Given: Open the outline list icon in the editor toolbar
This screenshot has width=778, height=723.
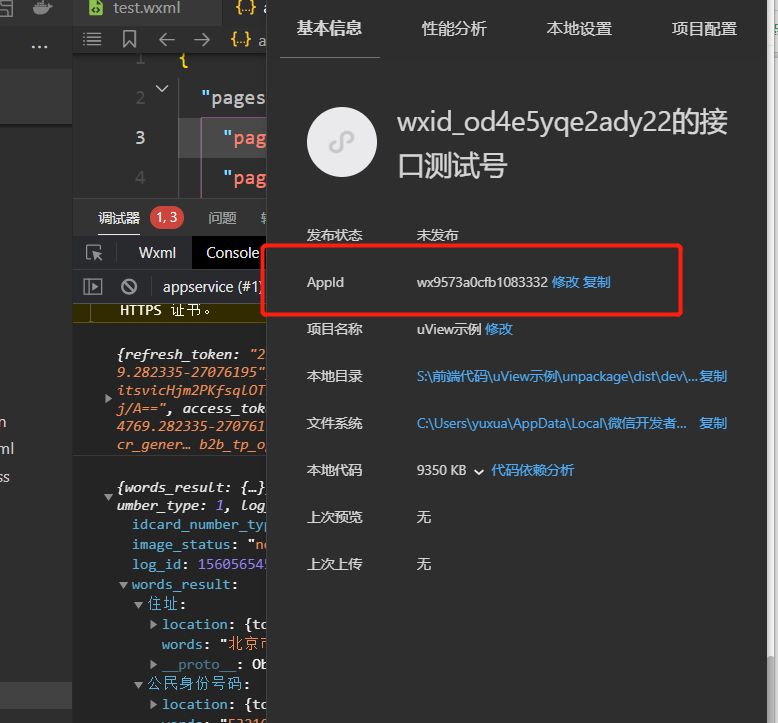Looking at the screenshot, I should click(92, 39).
